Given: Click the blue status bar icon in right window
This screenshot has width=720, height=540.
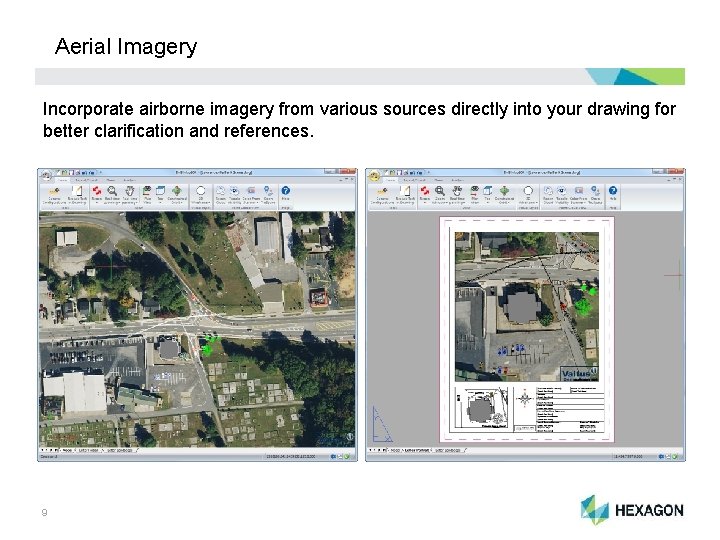Looking at the screenshot, I should pos(662,457).
